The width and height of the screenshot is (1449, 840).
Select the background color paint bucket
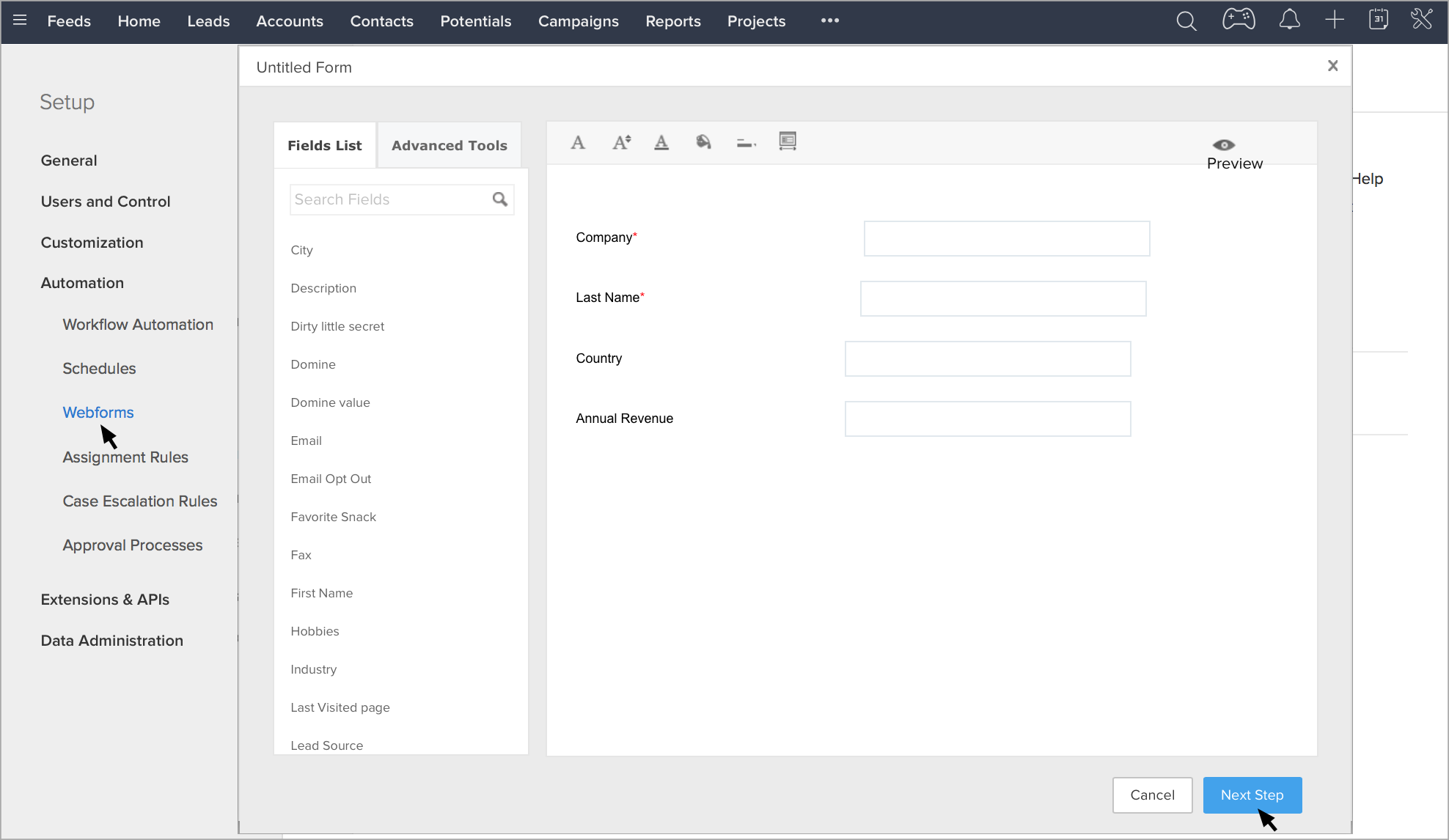click(703, 141)
